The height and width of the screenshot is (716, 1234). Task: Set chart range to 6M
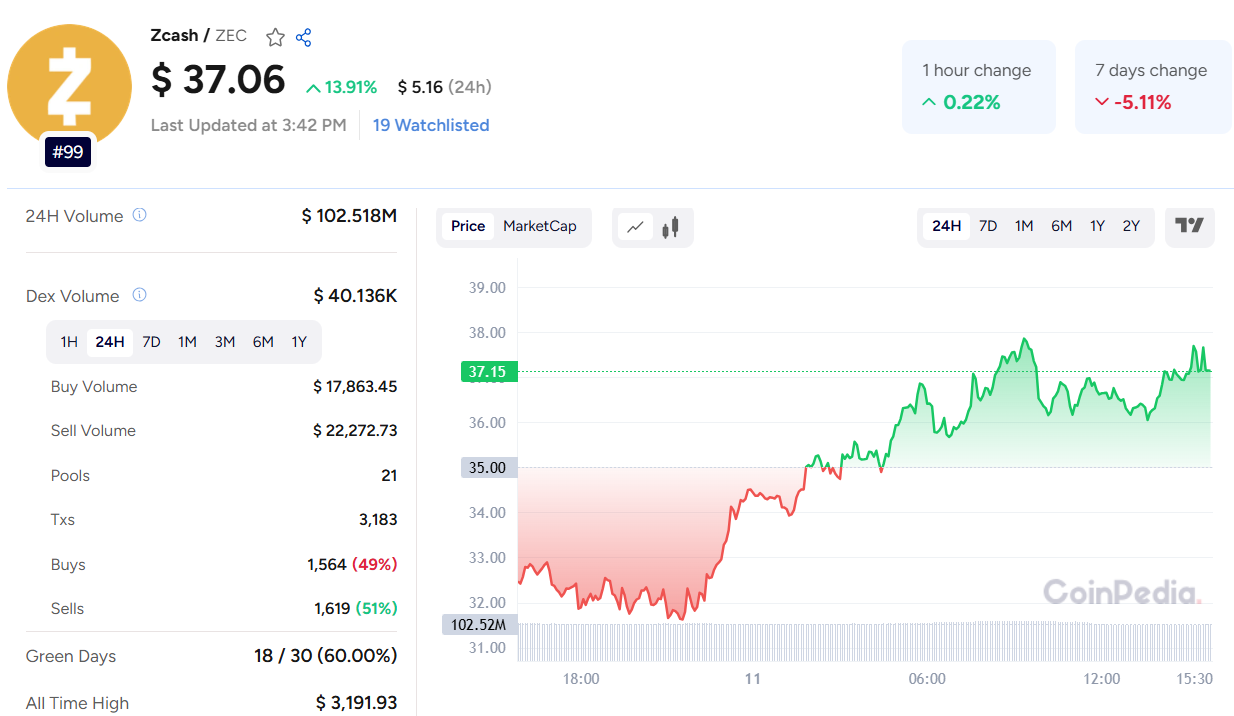coord(1062,226)
